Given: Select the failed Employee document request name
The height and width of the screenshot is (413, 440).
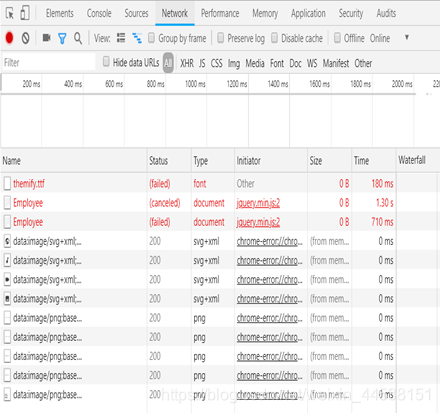Looking at the screenshot, I should coord(28,222).
